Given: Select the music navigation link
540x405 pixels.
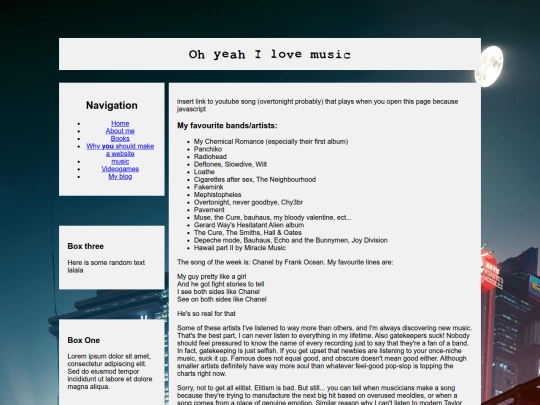Looking at the screenshot, I should 120,161.
